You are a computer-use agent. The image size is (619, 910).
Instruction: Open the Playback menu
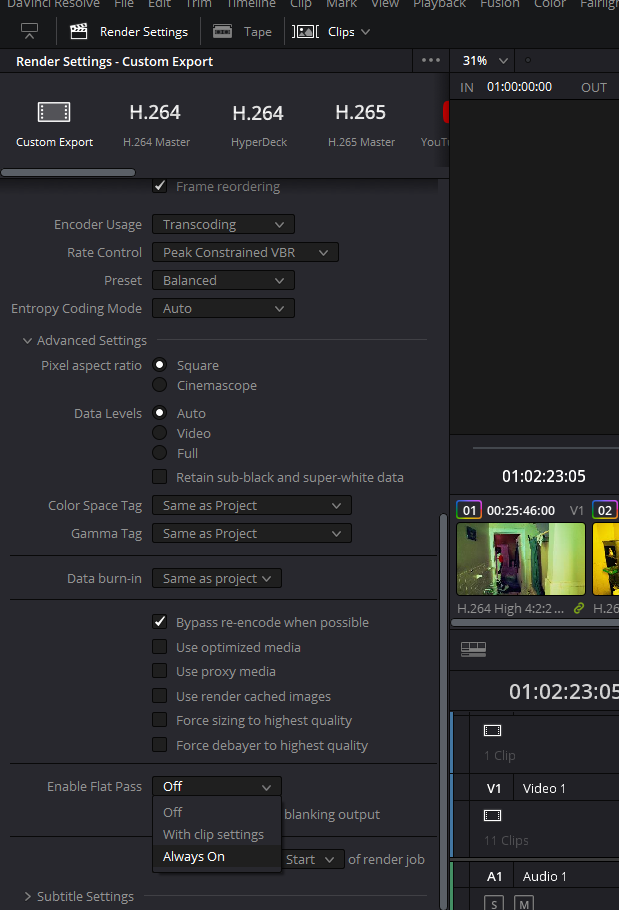coord(439,3)
